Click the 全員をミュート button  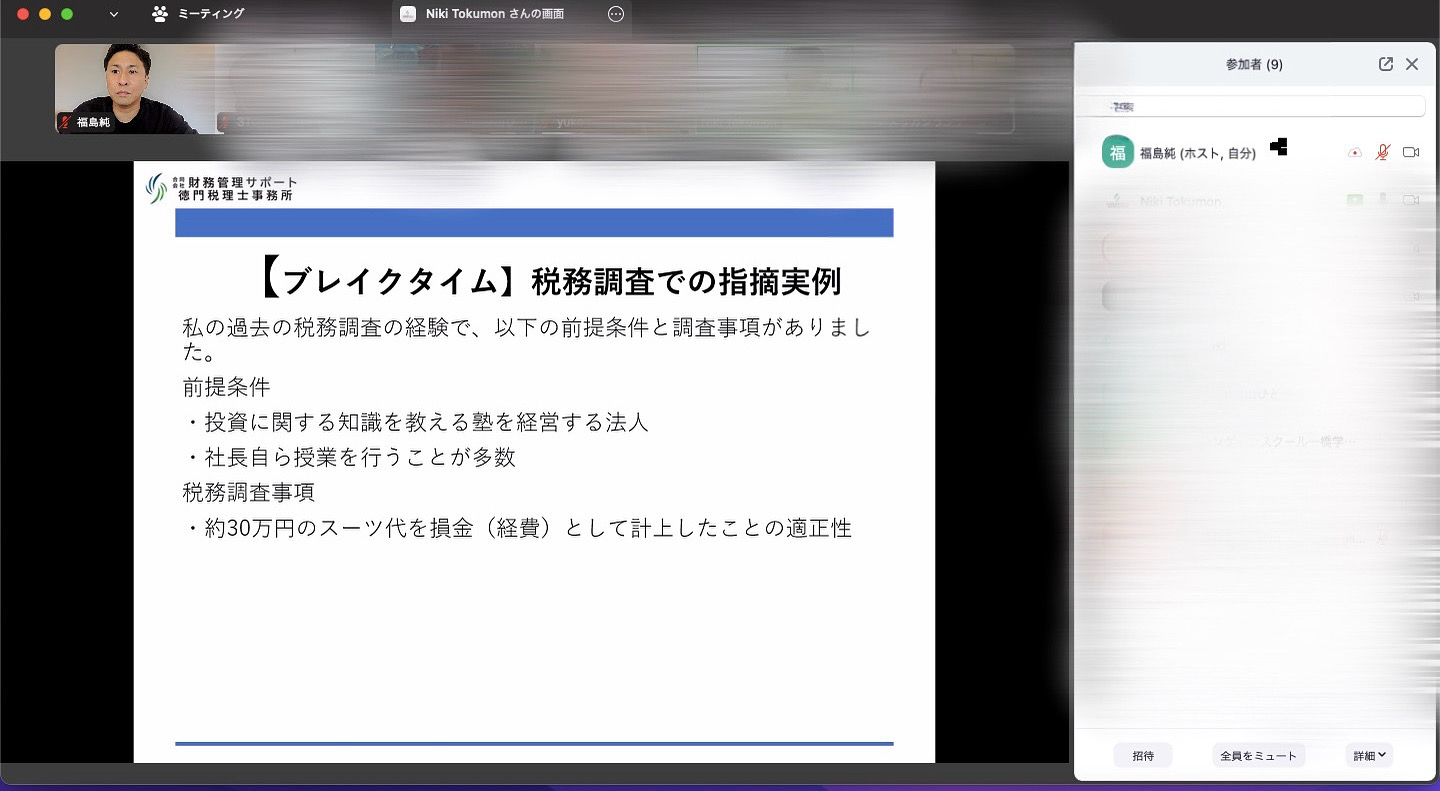point(1258,756)
